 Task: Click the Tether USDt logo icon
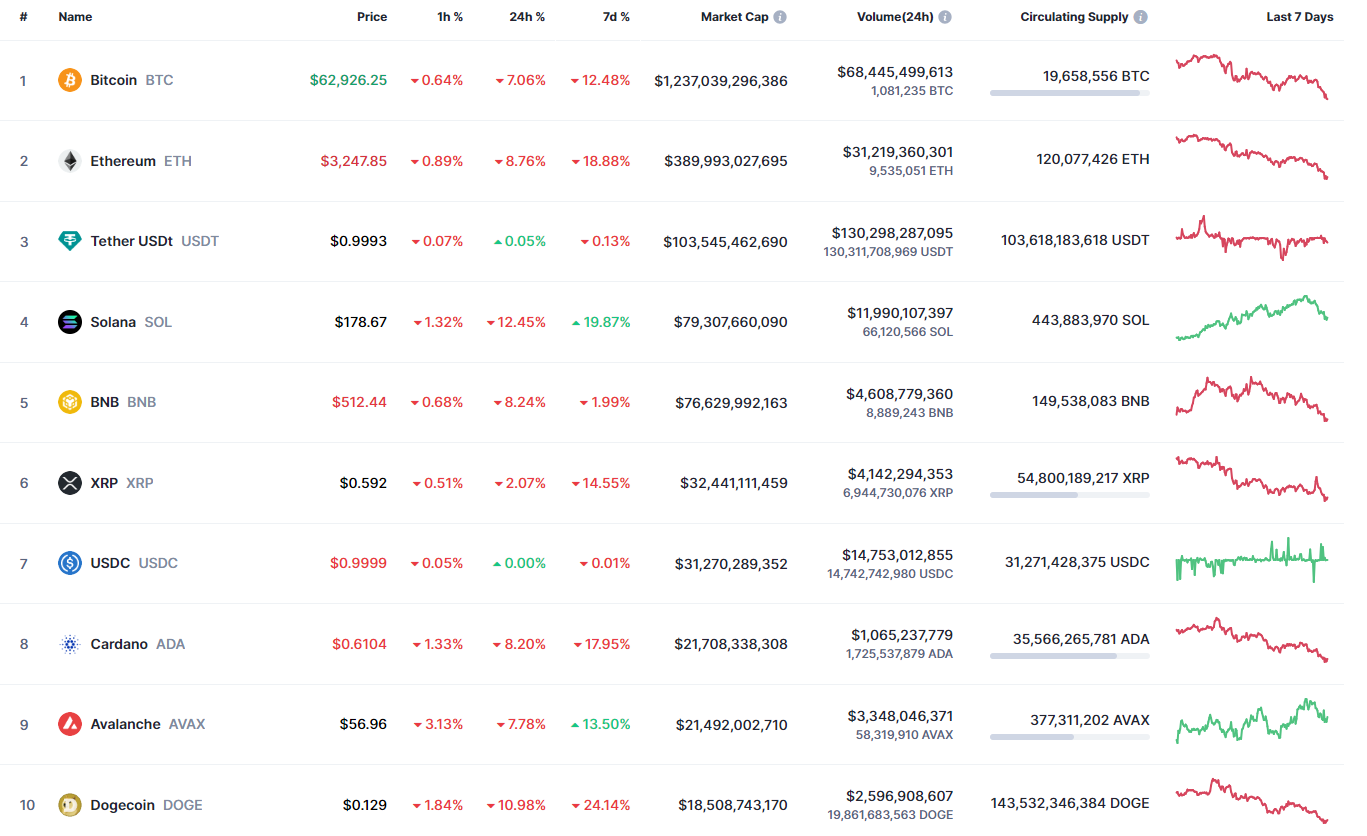70,241
